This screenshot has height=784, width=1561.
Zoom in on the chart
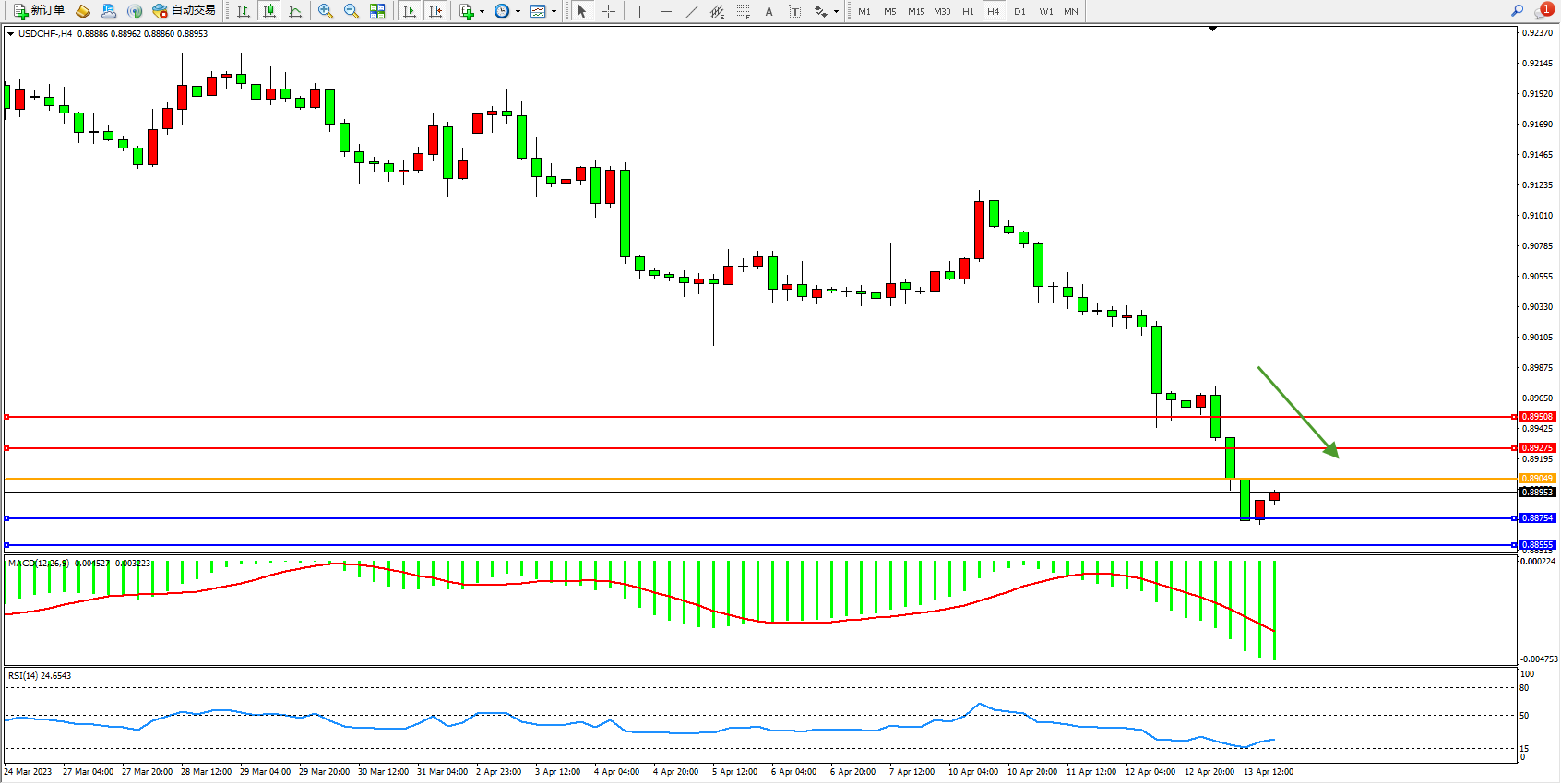326,11
